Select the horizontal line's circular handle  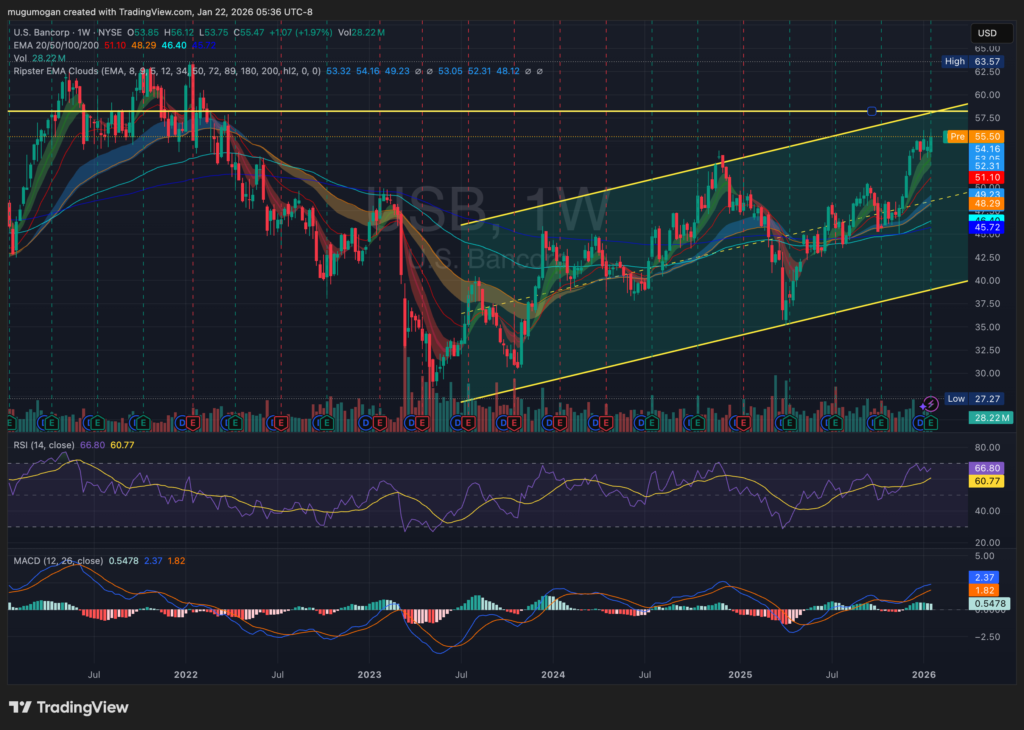tap(873, 111)
